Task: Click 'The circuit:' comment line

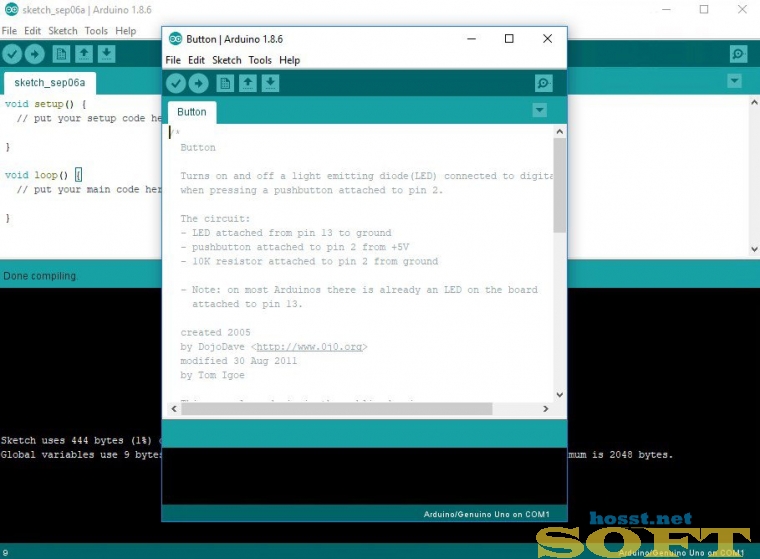Action: coord(215,219)
